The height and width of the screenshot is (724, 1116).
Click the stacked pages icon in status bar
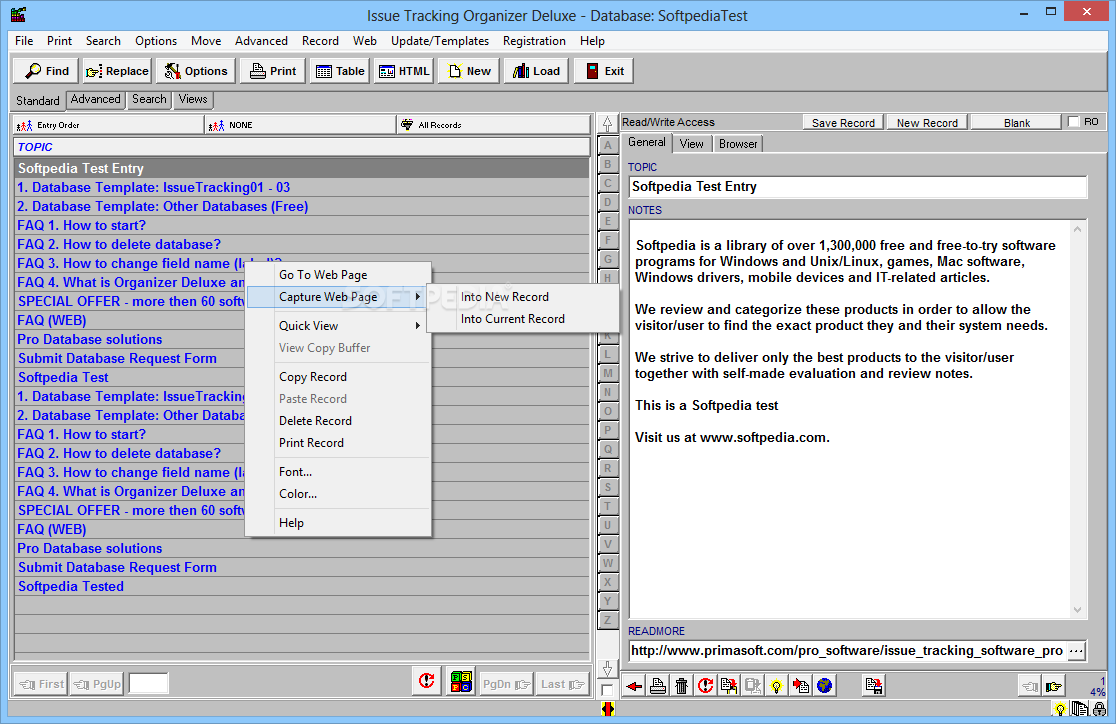1080,709
